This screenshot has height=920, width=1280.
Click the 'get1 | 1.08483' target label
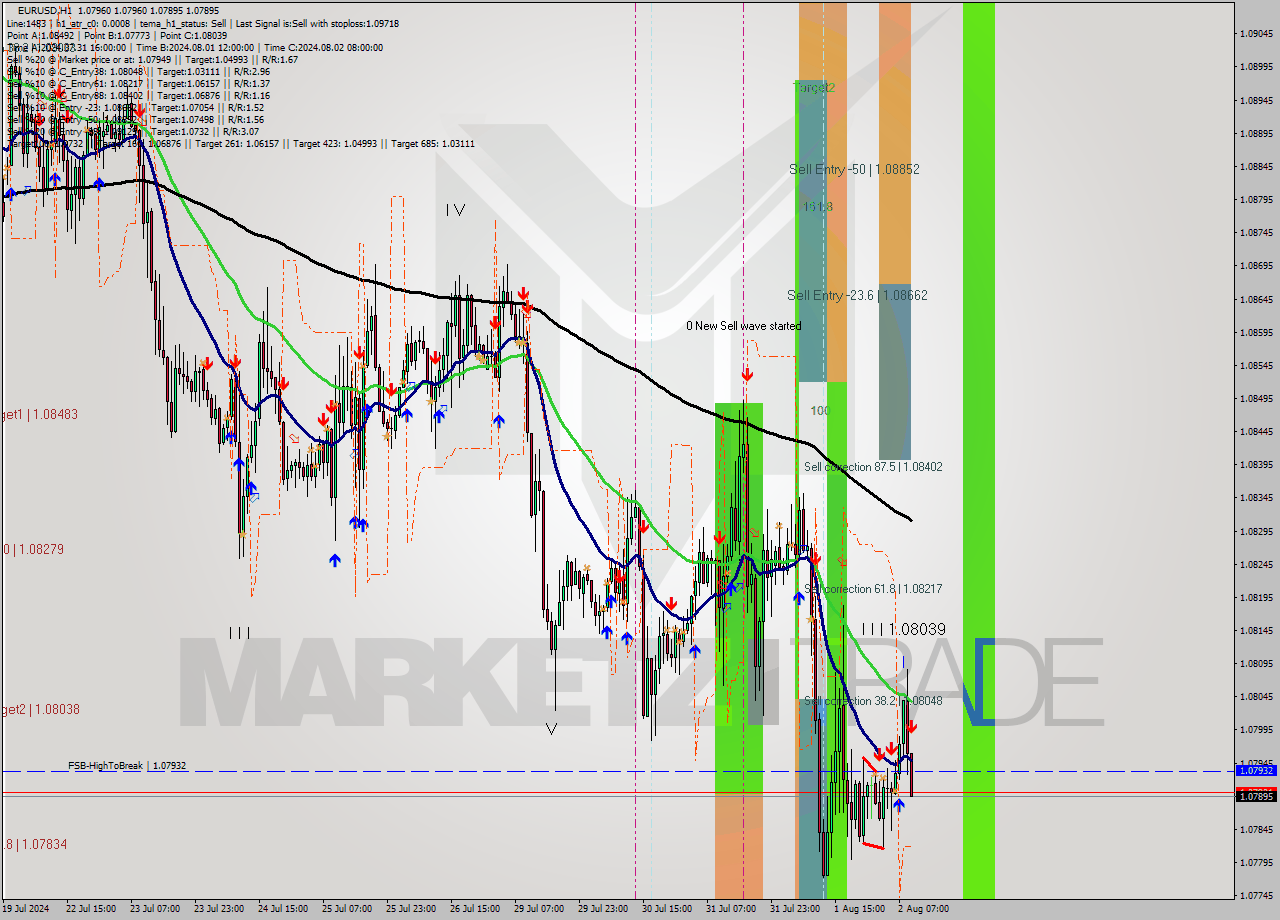[x=39, y=414]
